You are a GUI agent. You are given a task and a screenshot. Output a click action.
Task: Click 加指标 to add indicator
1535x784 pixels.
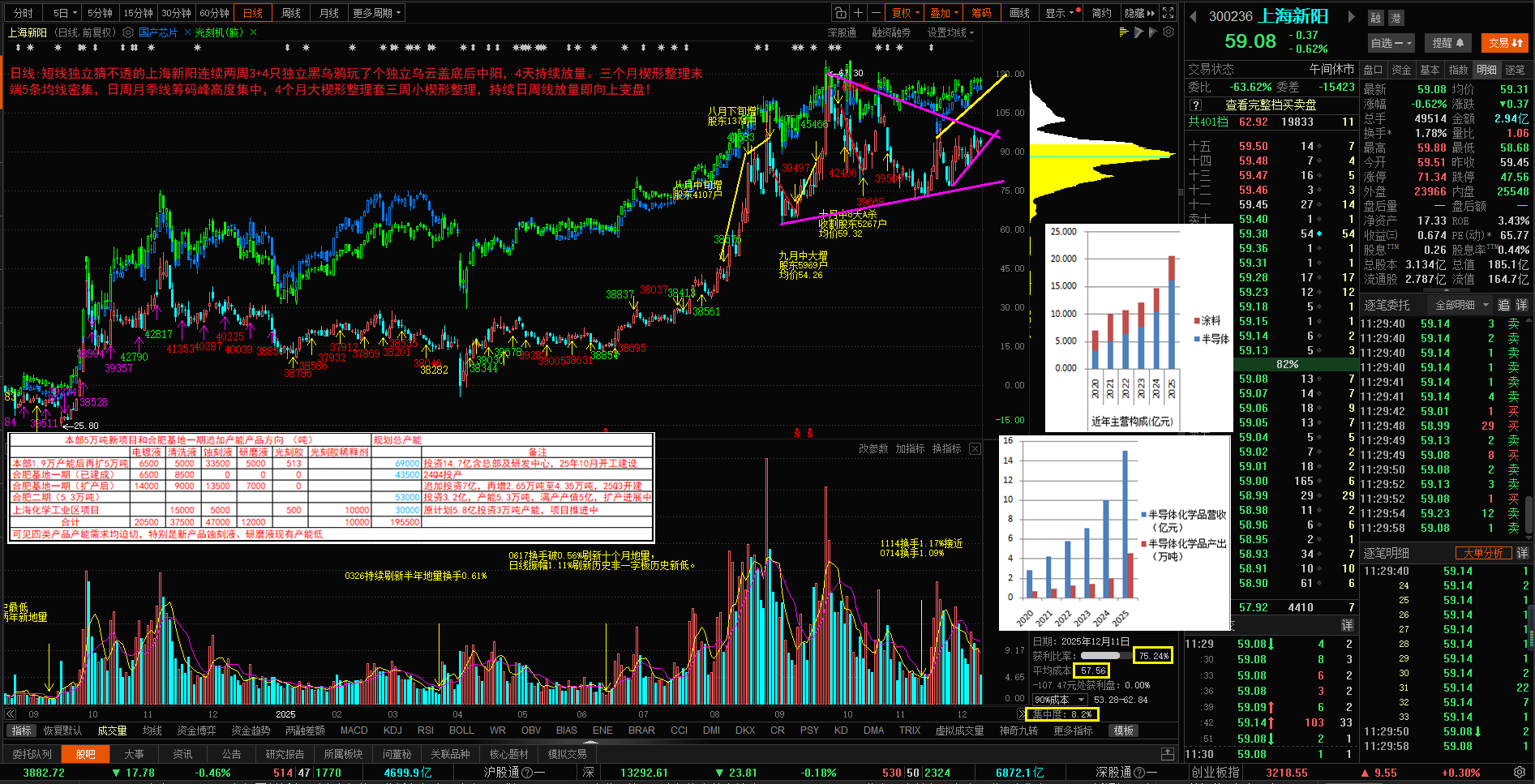tap(910, 448)
